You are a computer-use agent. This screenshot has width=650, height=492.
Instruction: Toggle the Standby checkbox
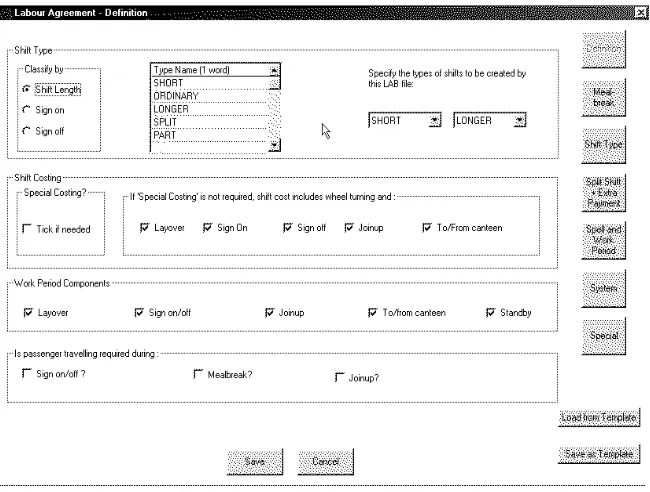[x=490, y=313]
